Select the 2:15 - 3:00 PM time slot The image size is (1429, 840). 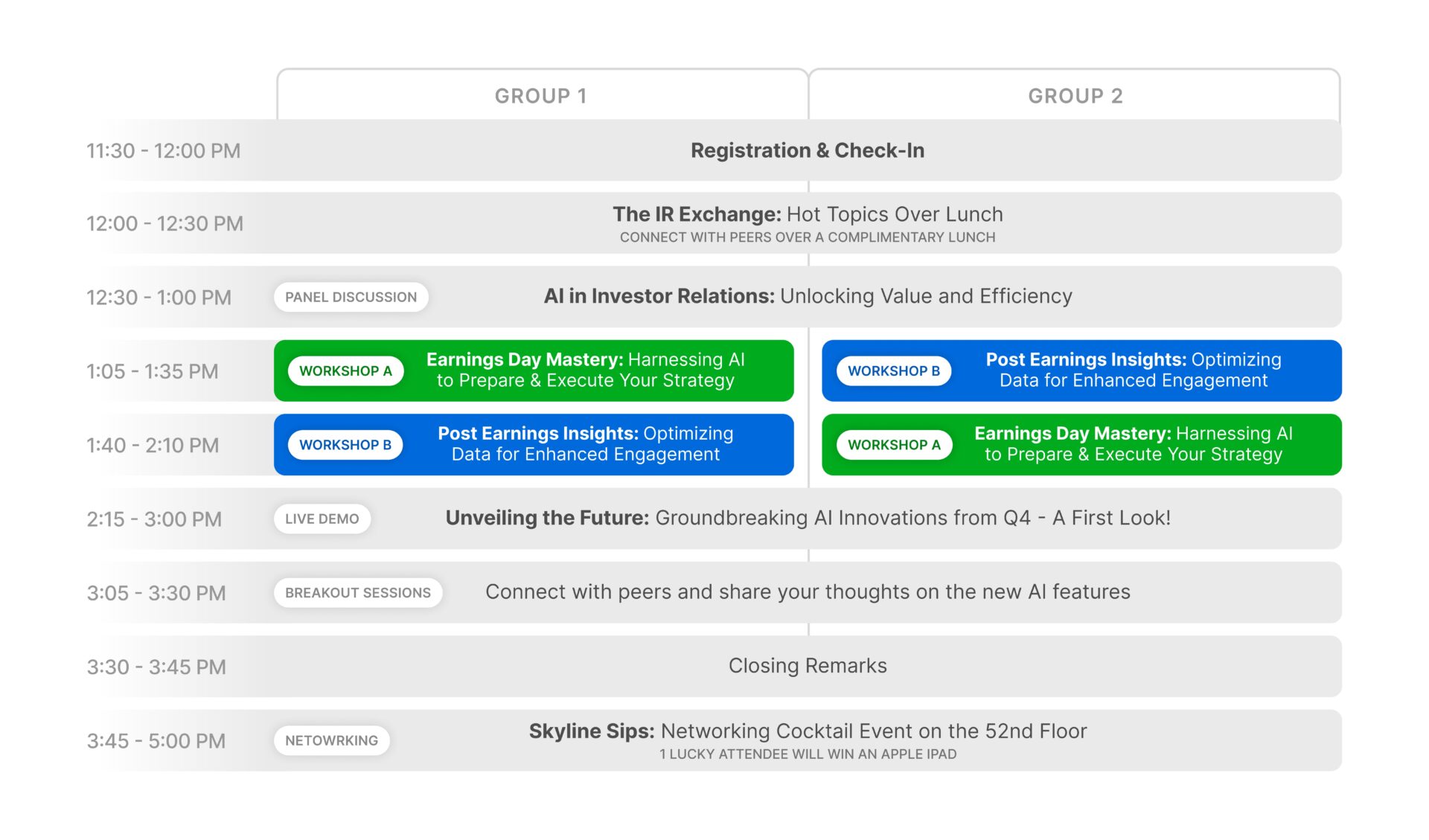pyautogui.click(x=154, y=519)
